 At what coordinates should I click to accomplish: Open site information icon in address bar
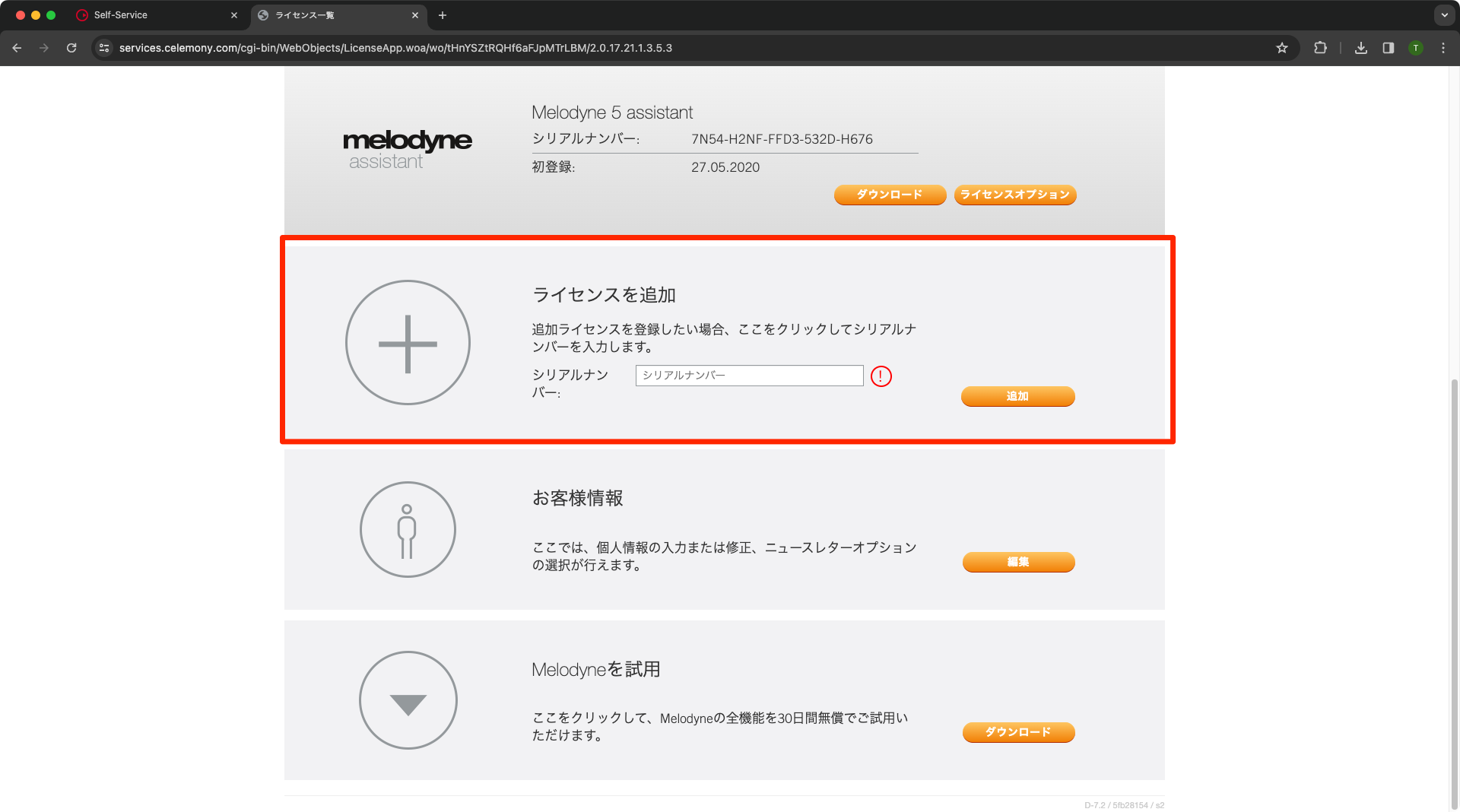tap(104, 48)
